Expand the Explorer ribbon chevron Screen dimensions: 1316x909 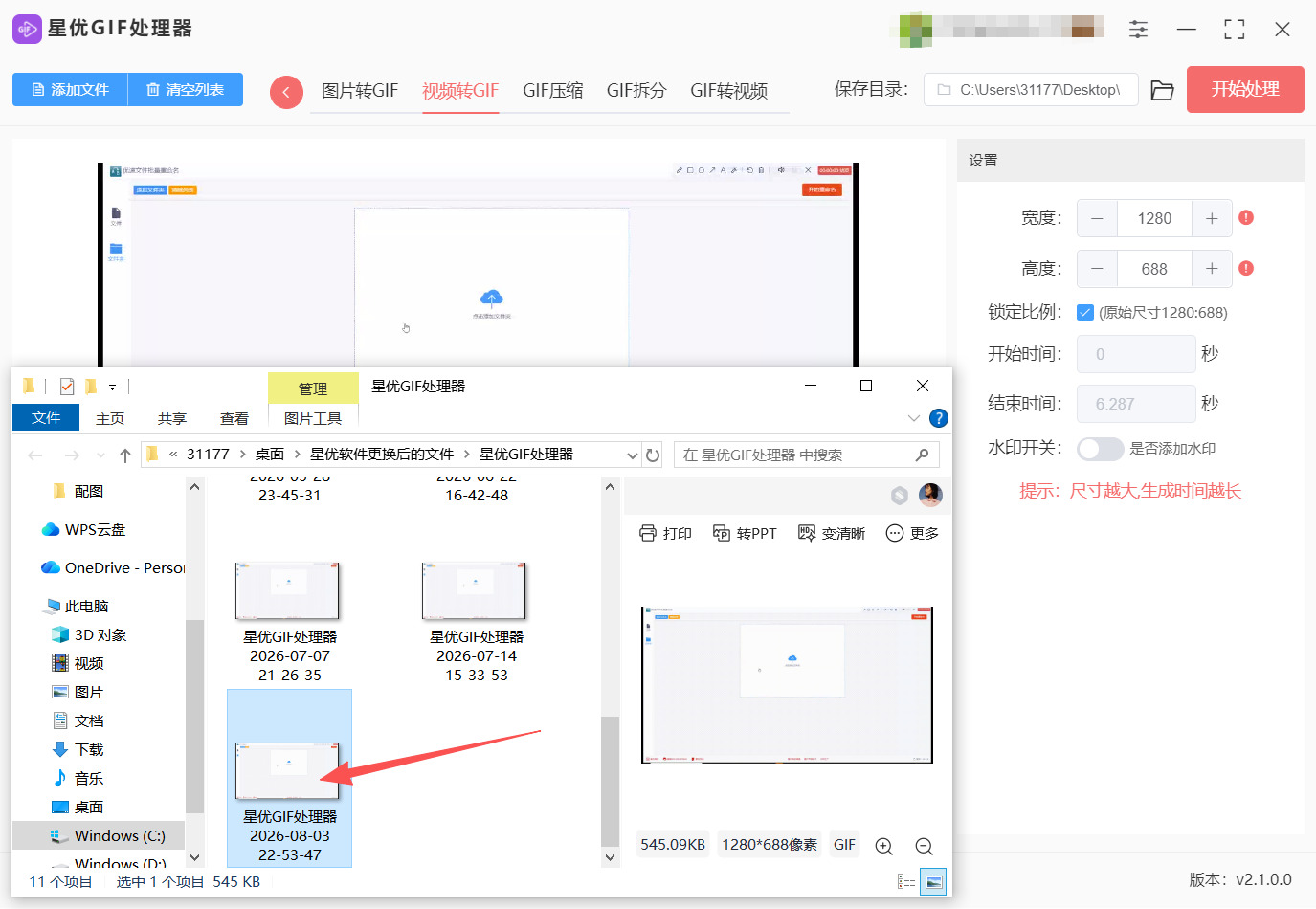pos(913,418)
